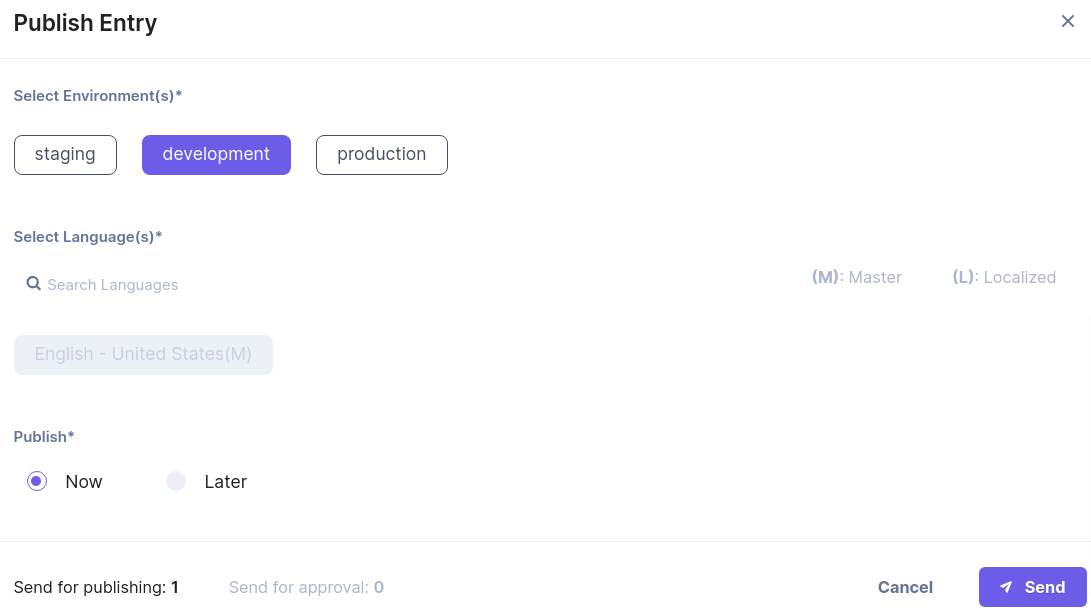Send the entry for publishing
This screenshot has height=615, width=1091.
1033,587
